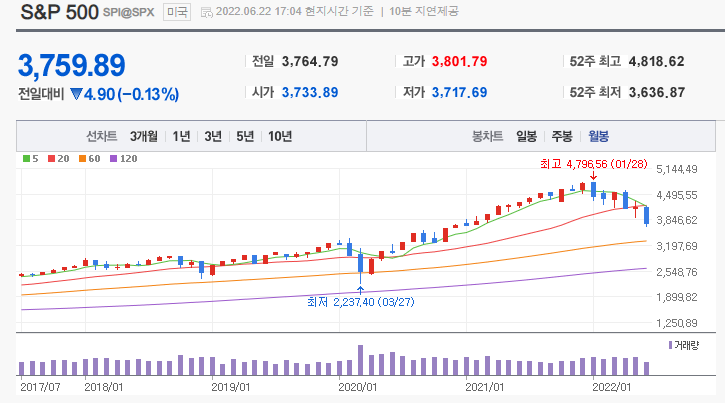Click the calendar icon beside the timestamp
The width and height of the screenshot is (725, 403).
pos(207,12)
